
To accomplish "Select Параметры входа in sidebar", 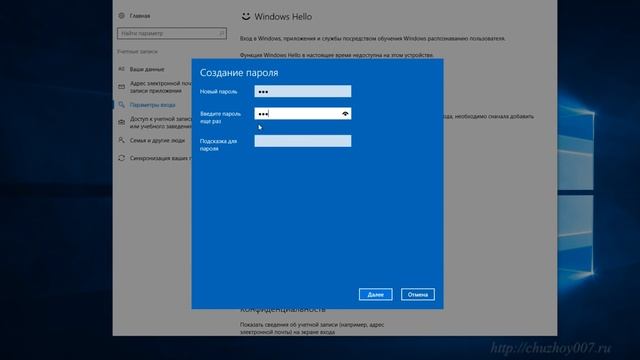I will pyautogui.click(x=152, y=105).
